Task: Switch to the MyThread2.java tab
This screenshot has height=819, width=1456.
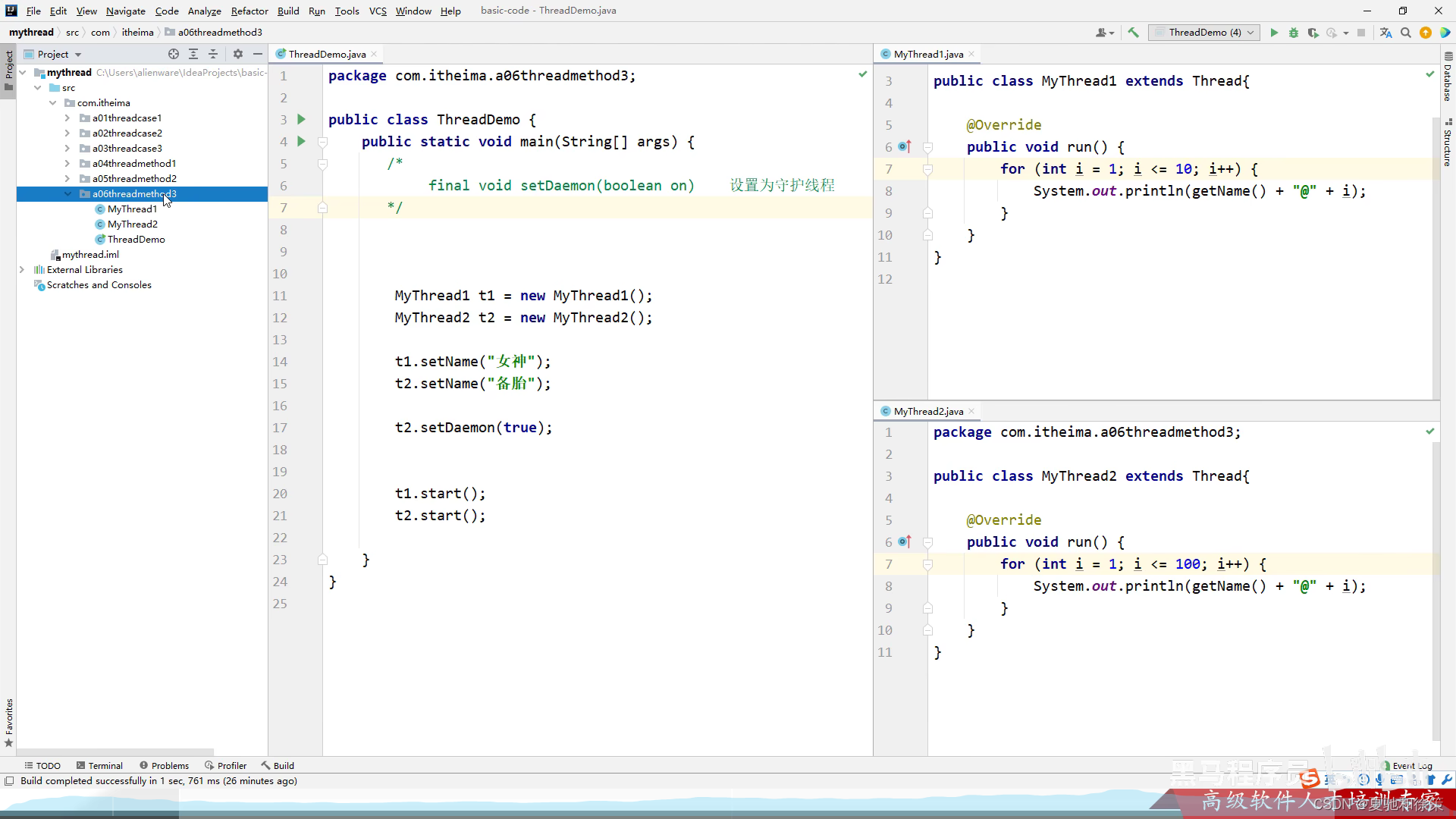Action: click(x=927, y=411)
